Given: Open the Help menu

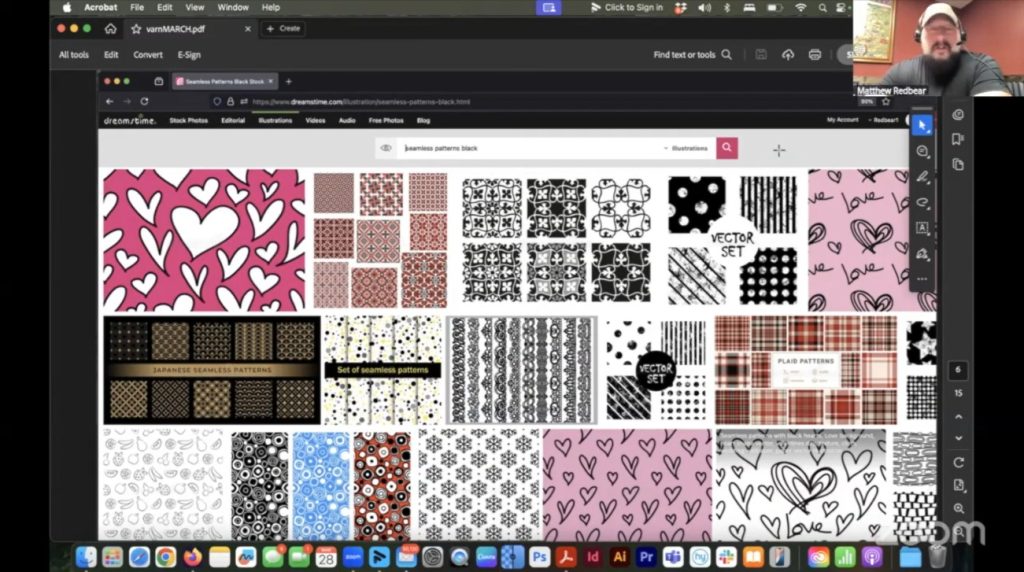Looking at the screenshot, I should (270, 7).
